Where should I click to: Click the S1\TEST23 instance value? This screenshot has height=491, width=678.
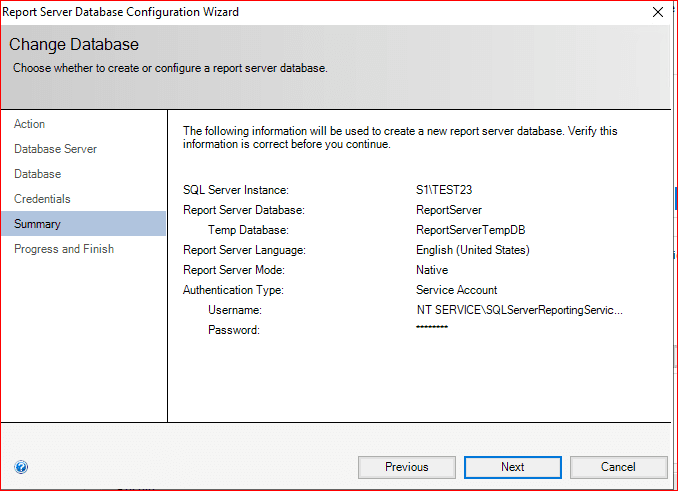pos(446,190)
